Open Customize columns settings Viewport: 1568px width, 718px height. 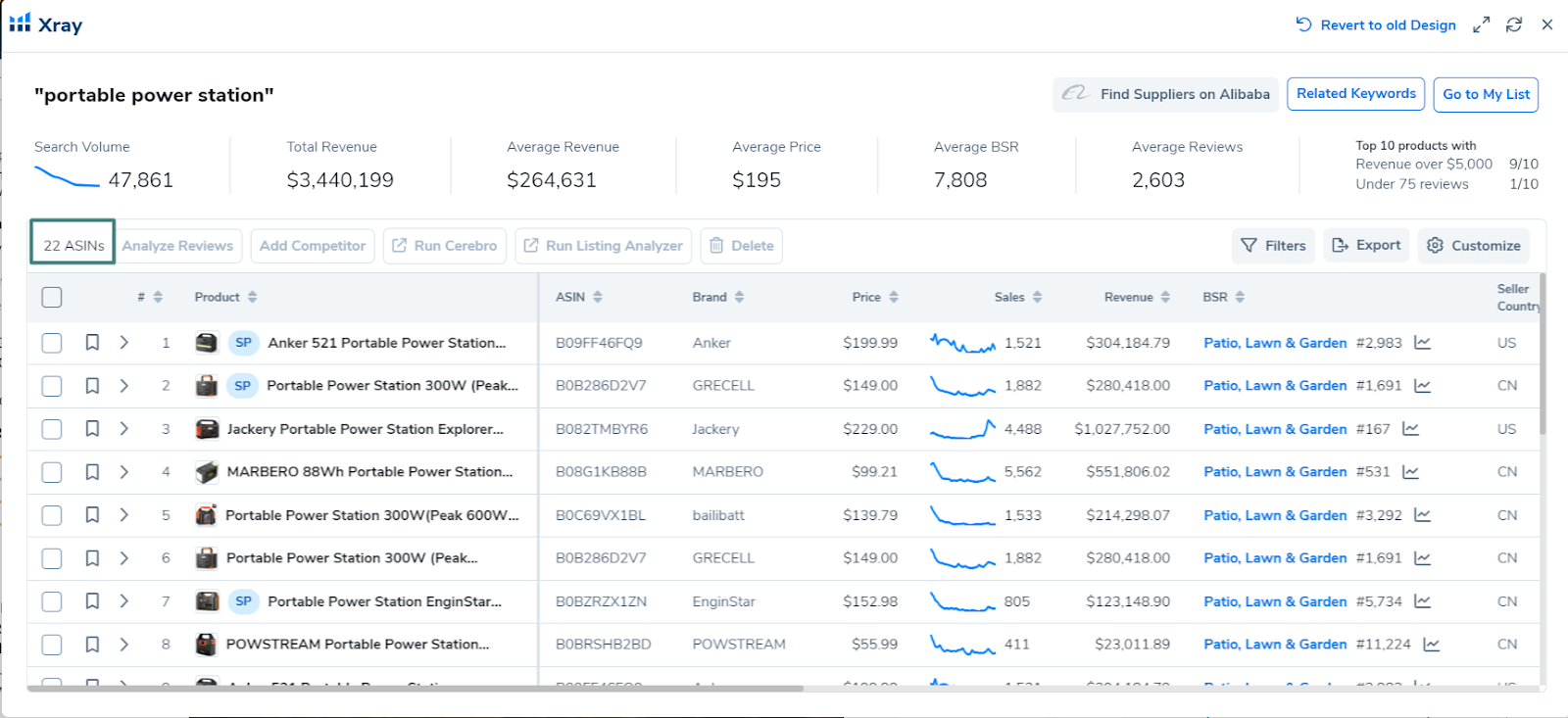(1474, 246)
